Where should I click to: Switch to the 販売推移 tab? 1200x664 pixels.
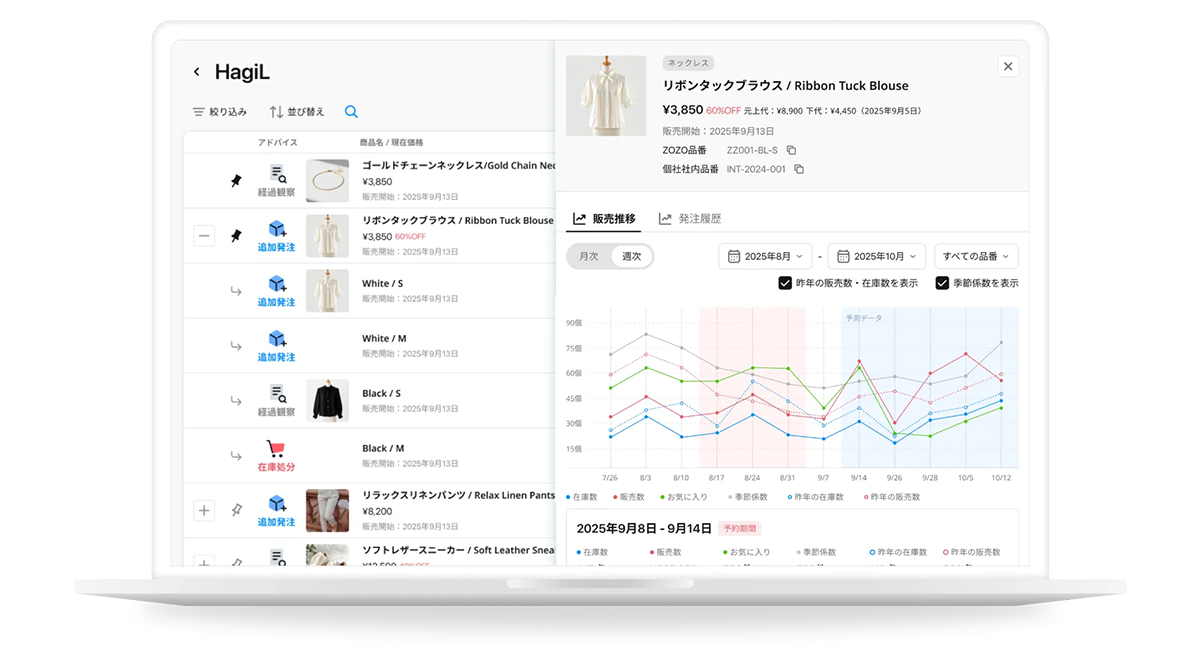tap(604, 218)
